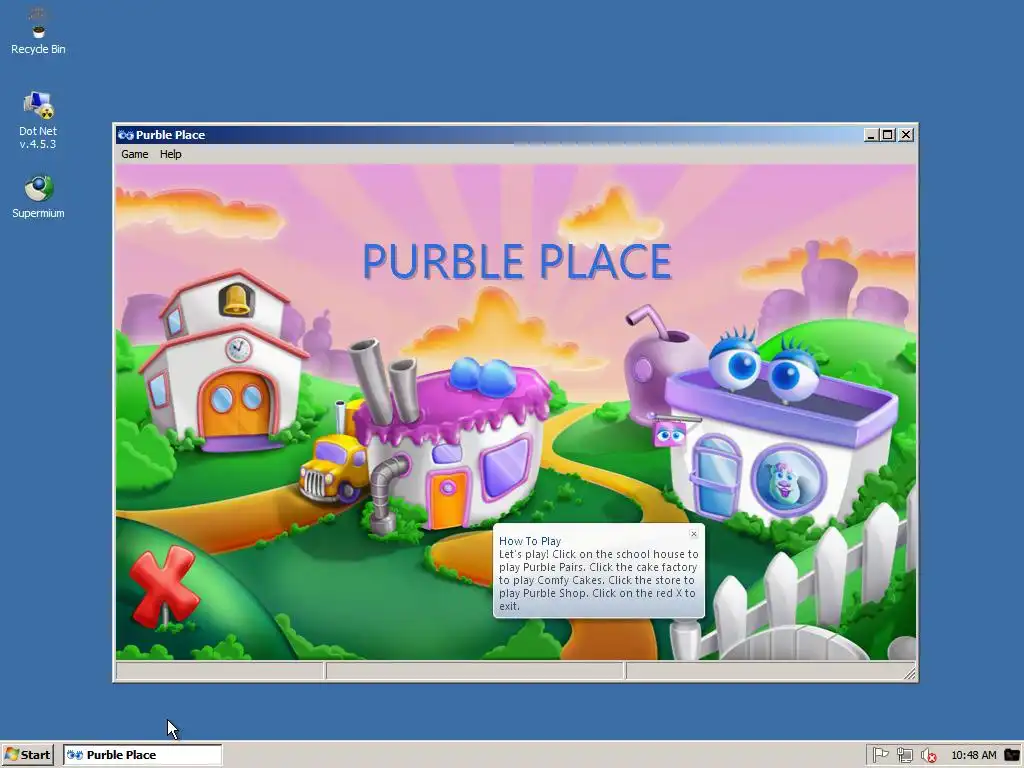This screenshot has height=768, width=1024.
Task: Maximize the Purble Place window
Action: coord(888,135)
